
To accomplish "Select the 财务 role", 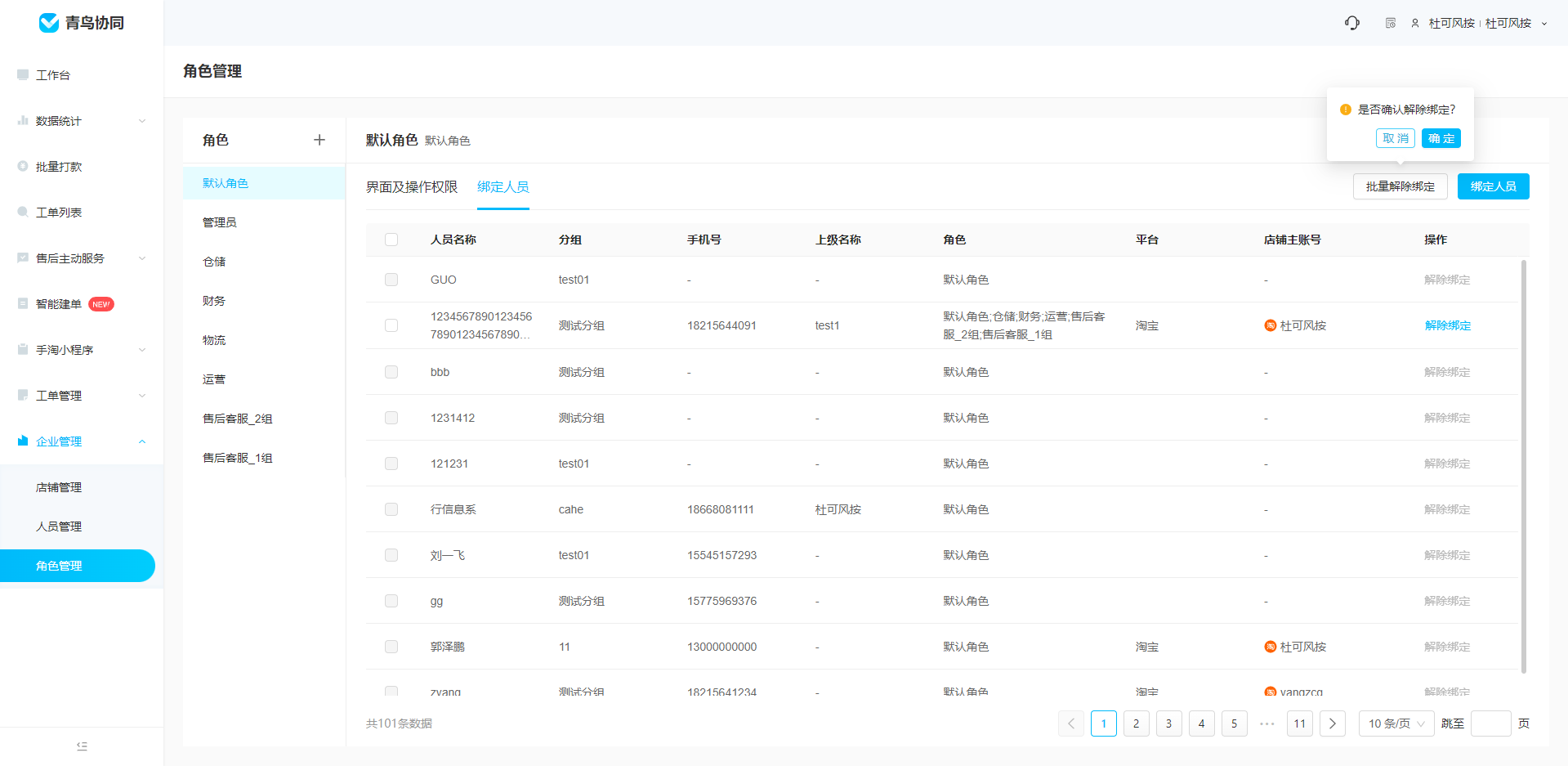I will [264, 301].
